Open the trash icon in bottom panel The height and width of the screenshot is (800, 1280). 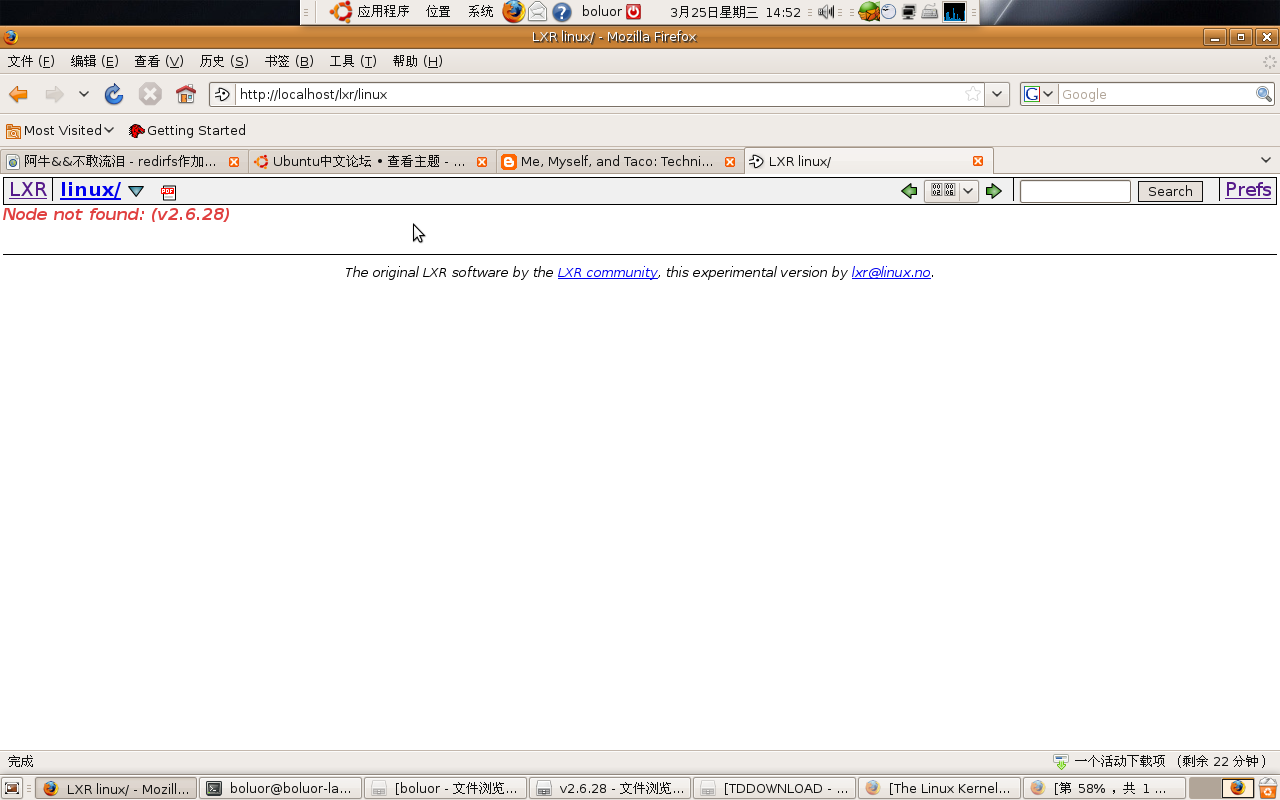click(1267, 788)
